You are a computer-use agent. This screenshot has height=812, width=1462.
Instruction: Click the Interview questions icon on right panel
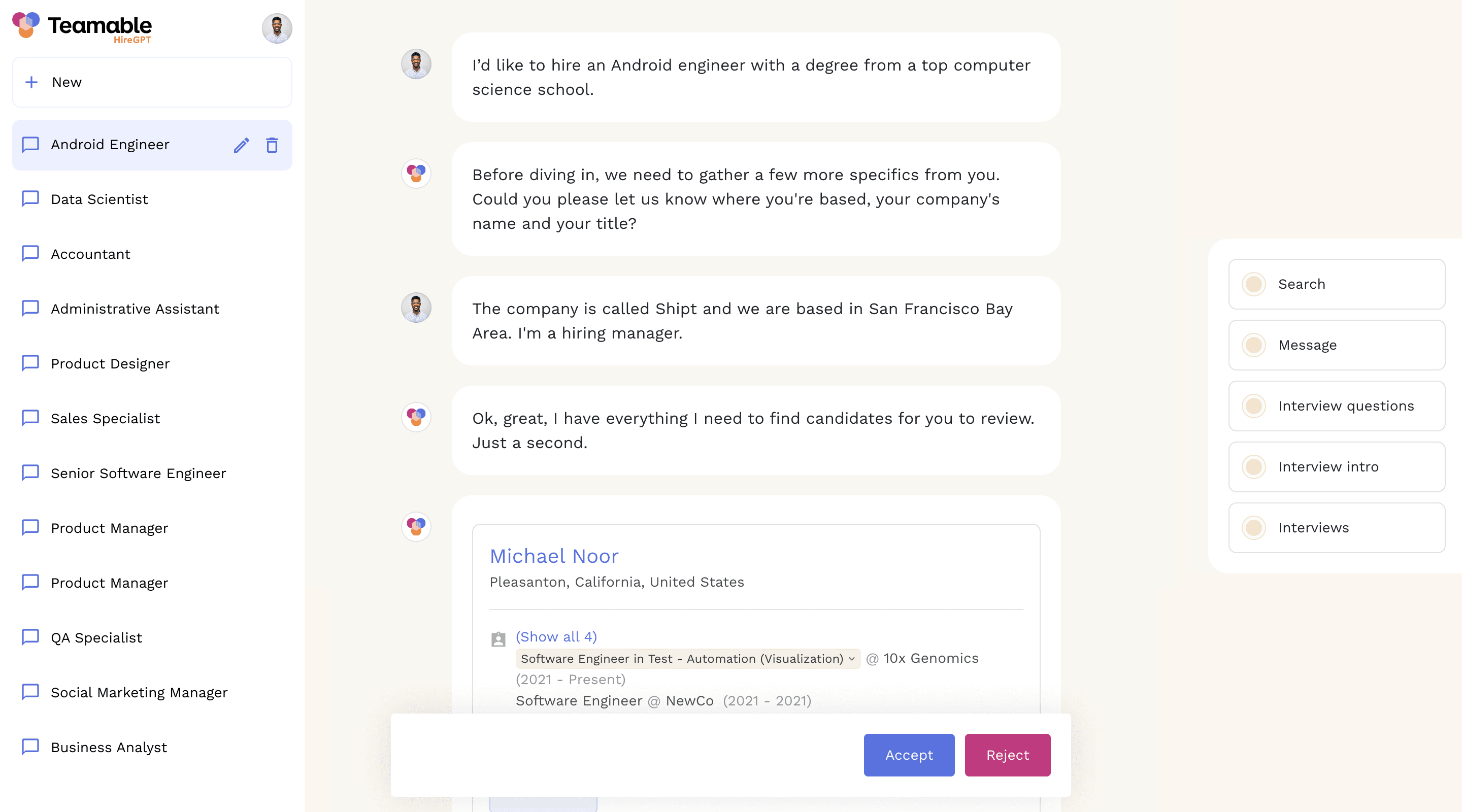[x=1256, y=405]
